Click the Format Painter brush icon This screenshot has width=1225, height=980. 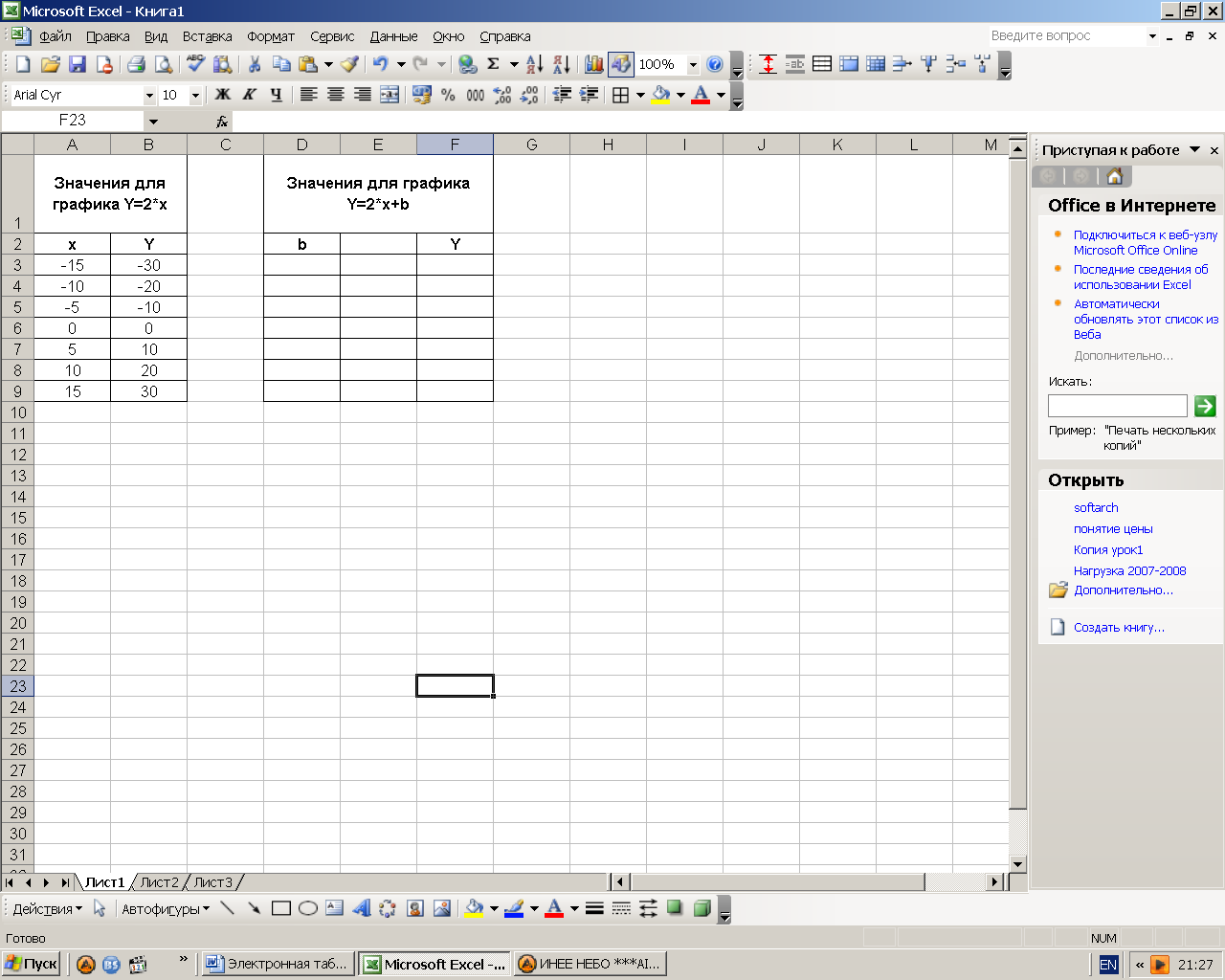click(x=350, y=64)
